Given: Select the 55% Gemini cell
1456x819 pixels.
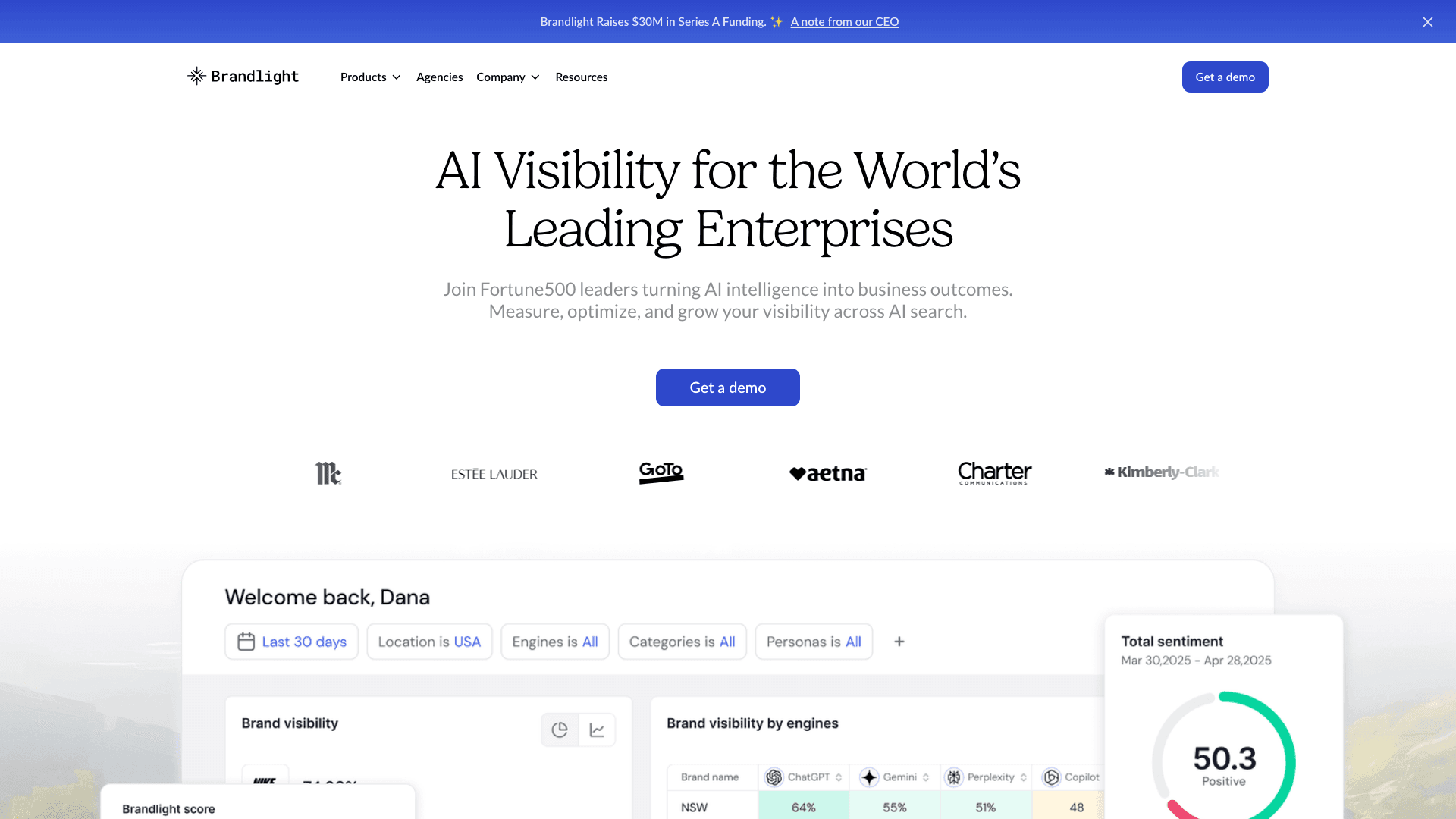Looking at the screenshot, I should [x=895, y=805].
